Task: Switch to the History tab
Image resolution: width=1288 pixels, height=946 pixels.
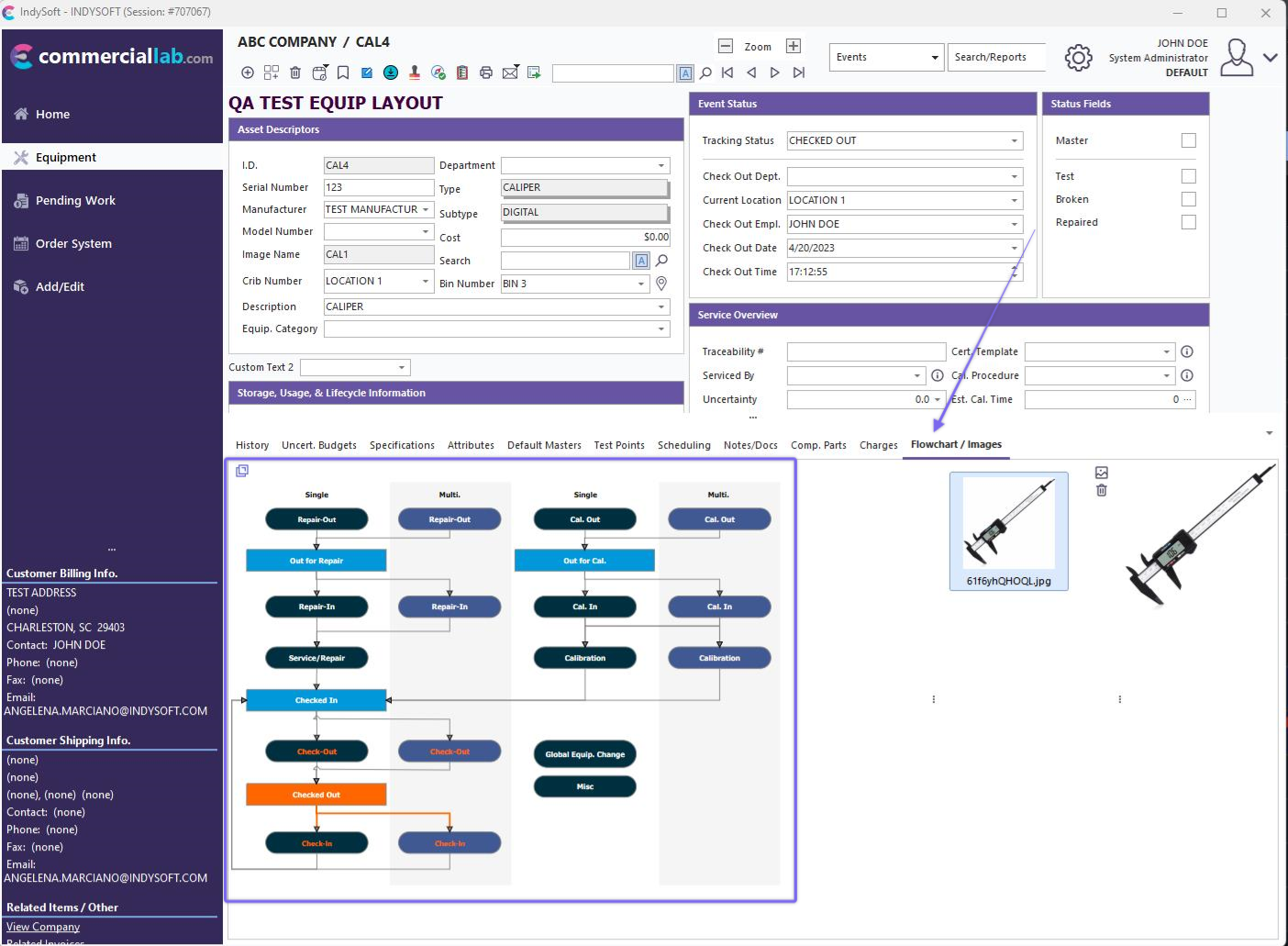Action: 252,445
